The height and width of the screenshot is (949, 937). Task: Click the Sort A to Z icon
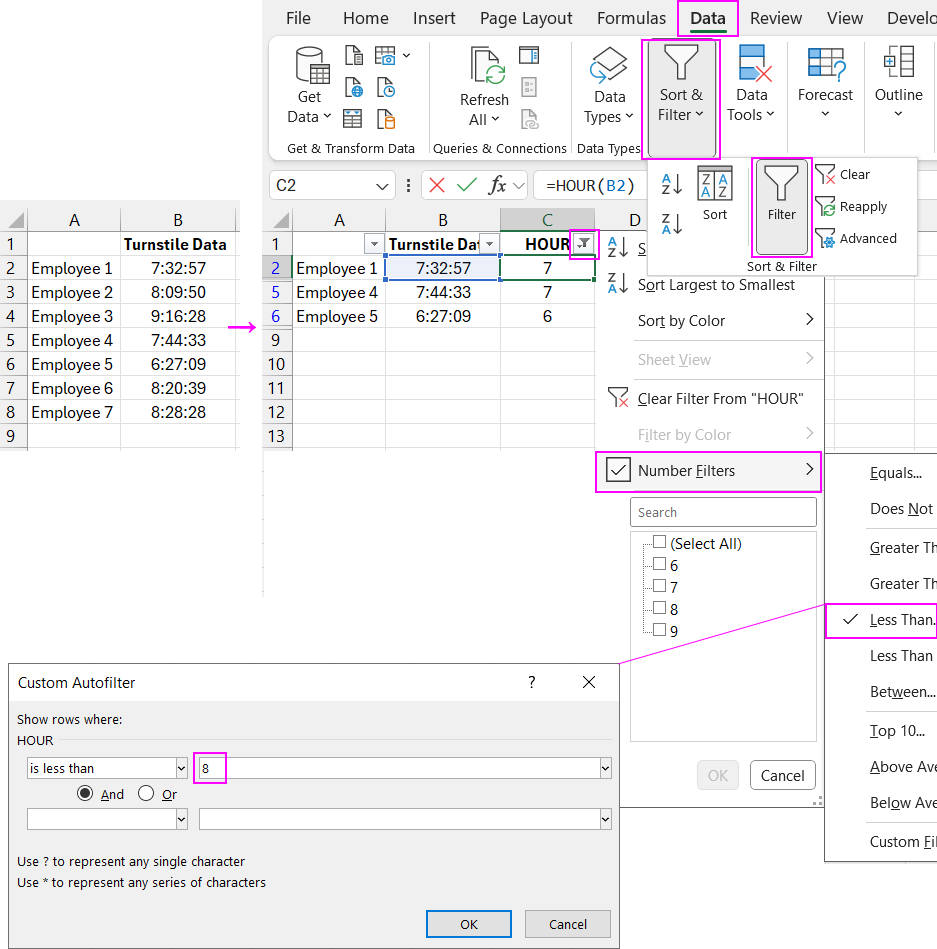[672, 183]
